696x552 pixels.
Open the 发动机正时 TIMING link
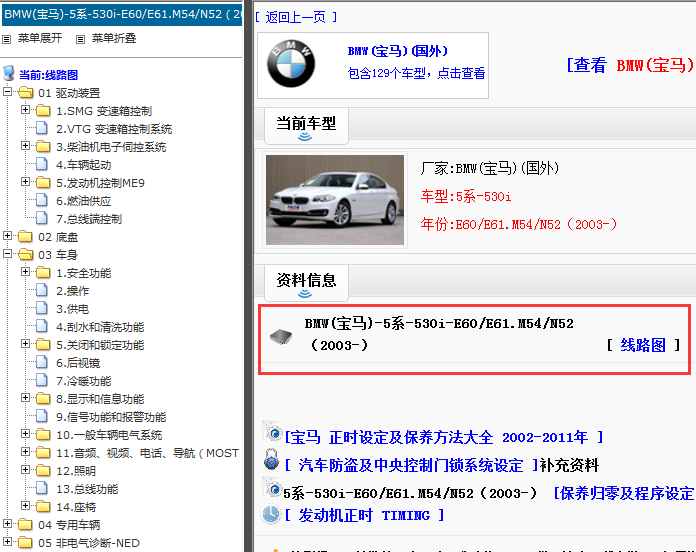[364, 515]
